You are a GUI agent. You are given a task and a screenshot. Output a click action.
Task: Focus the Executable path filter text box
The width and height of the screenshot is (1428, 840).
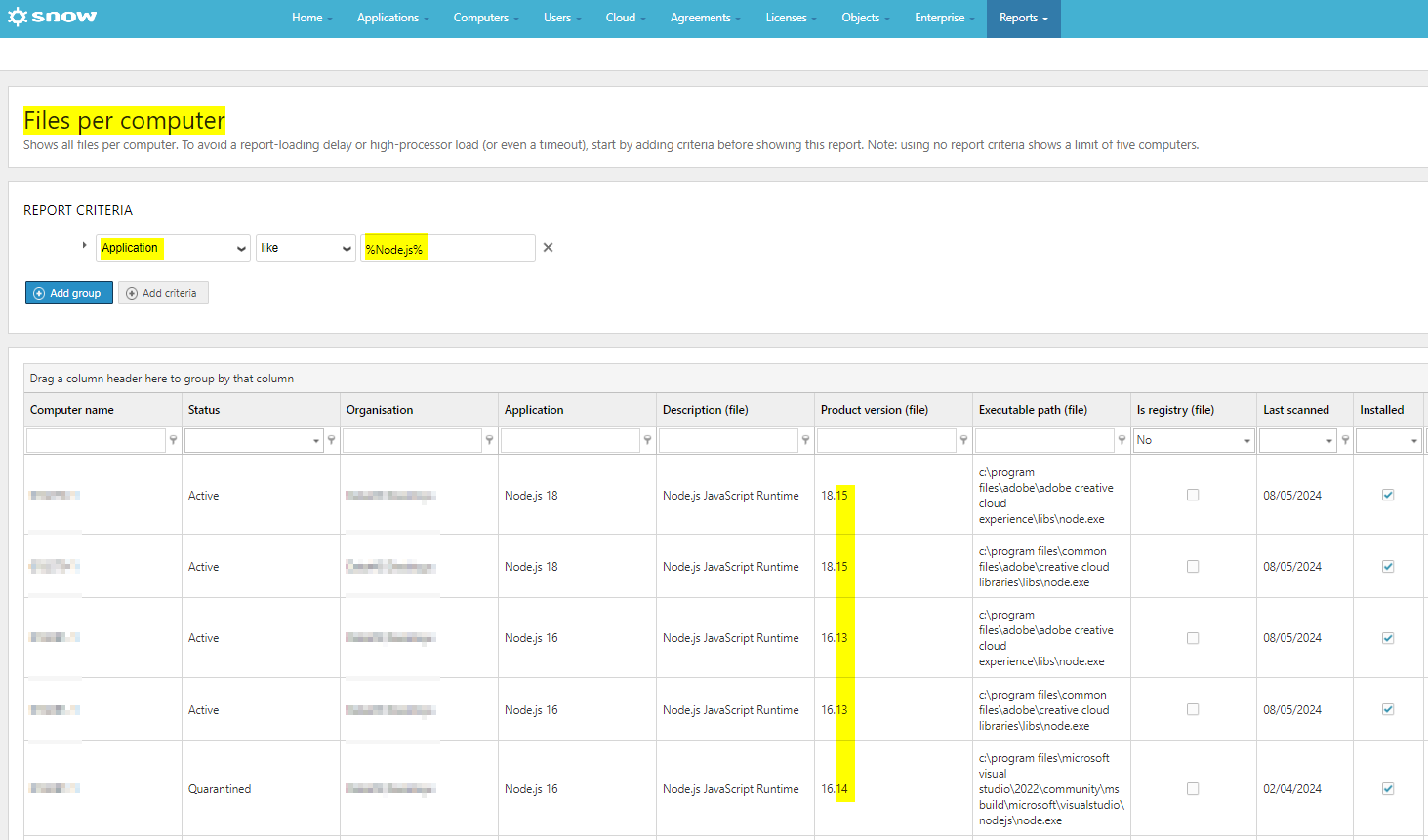(x=1044, y=441)
